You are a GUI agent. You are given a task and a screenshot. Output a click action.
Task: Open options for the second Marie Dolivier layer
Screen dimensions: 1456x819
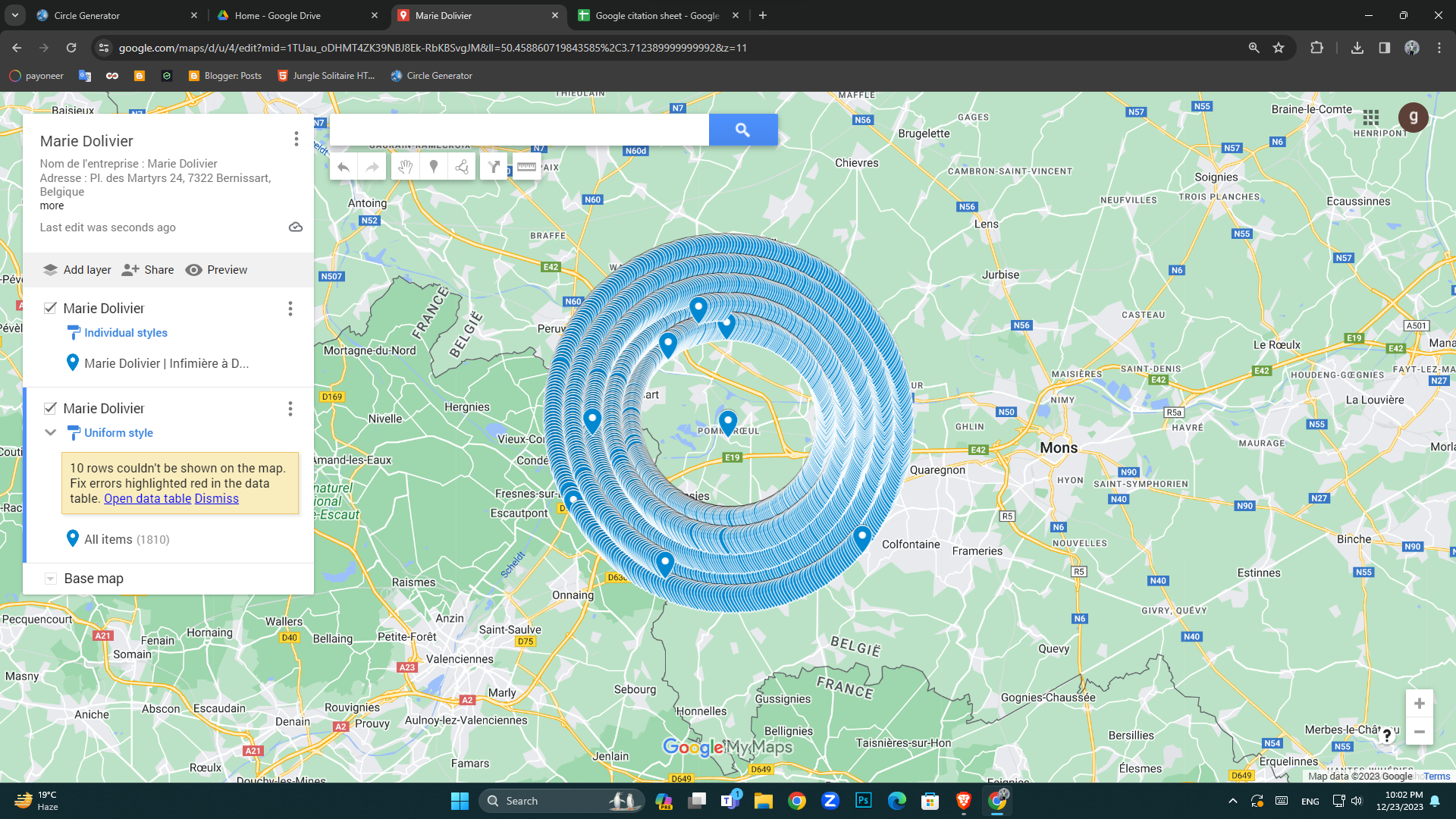pos(290,409)
